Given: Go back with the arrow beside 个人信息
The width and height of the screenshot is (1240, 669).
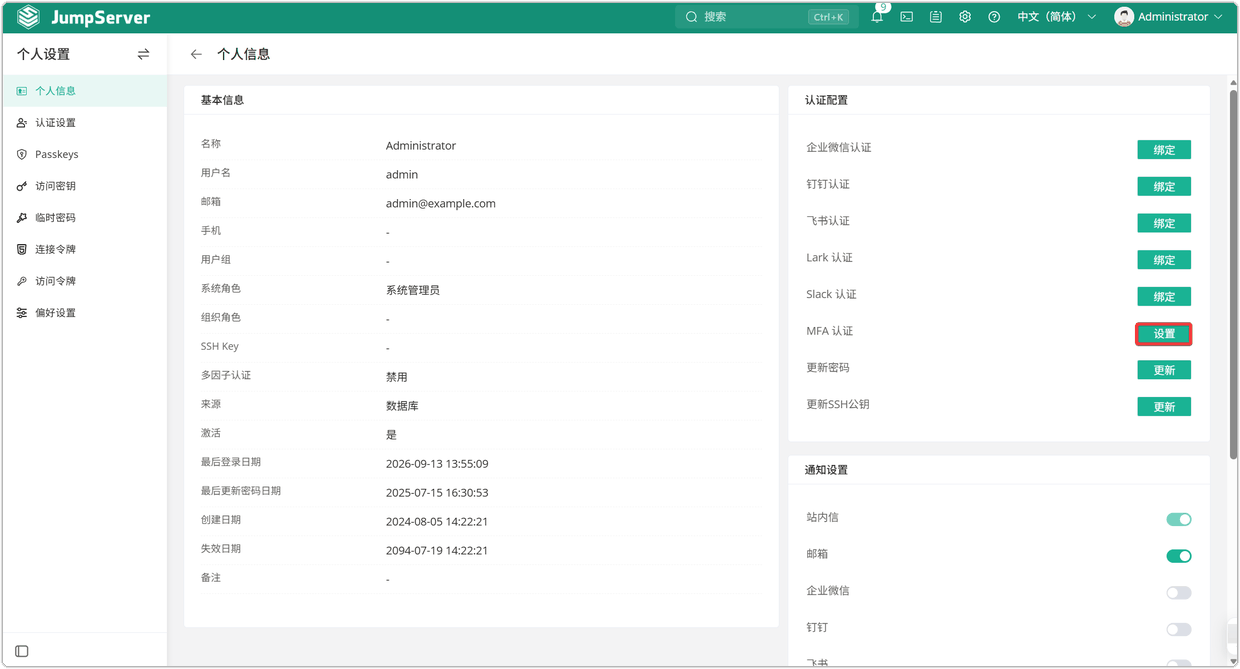Looking at the screenshot, I should [196, 54].
